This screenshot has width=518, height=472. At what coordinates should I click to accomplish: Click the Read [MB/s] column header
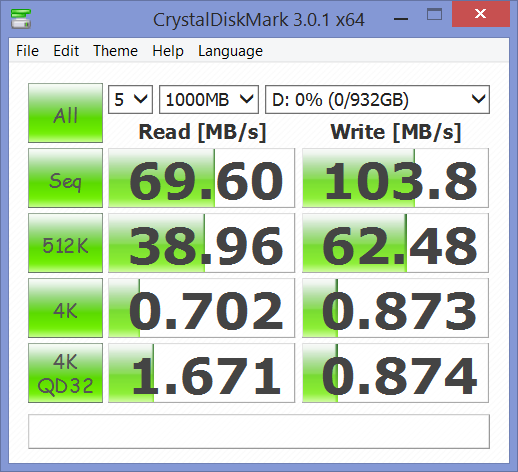(202, 132)
